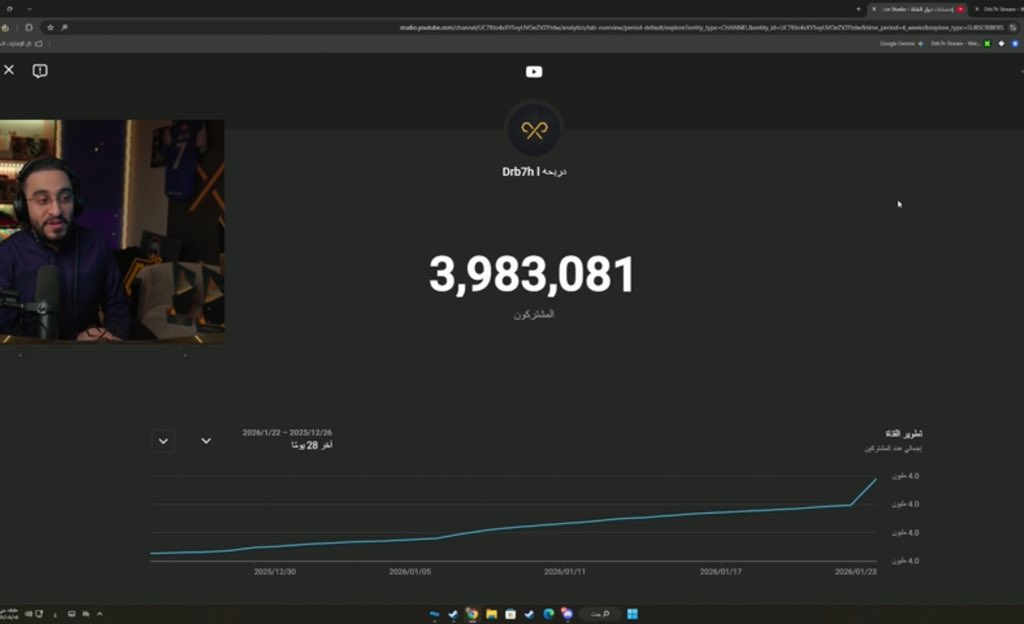
Task: Click the webcam stream preview thumbnail
Action: [110, 230]
